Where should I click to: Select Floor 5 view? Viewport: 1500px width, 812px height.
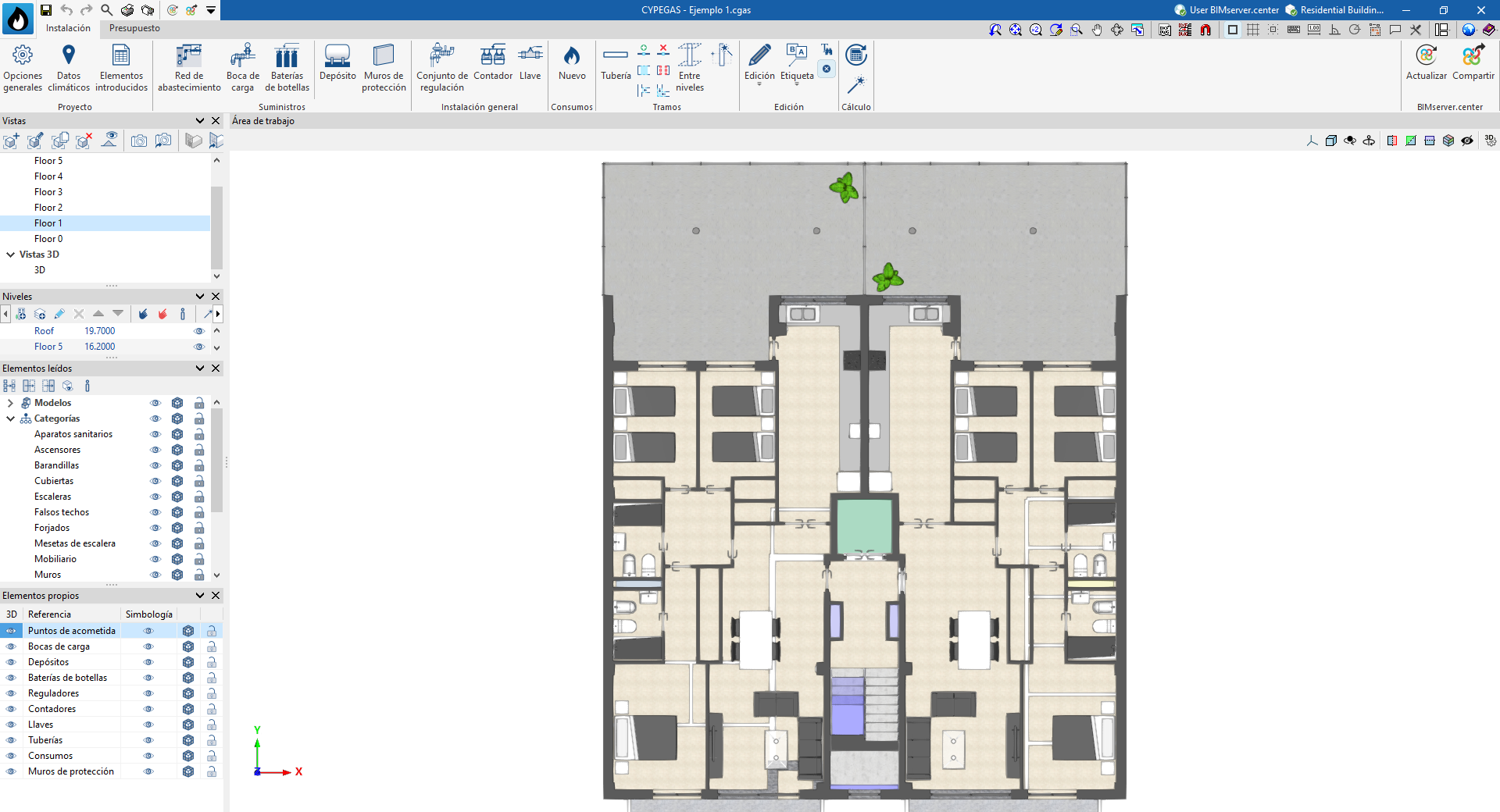48,161
